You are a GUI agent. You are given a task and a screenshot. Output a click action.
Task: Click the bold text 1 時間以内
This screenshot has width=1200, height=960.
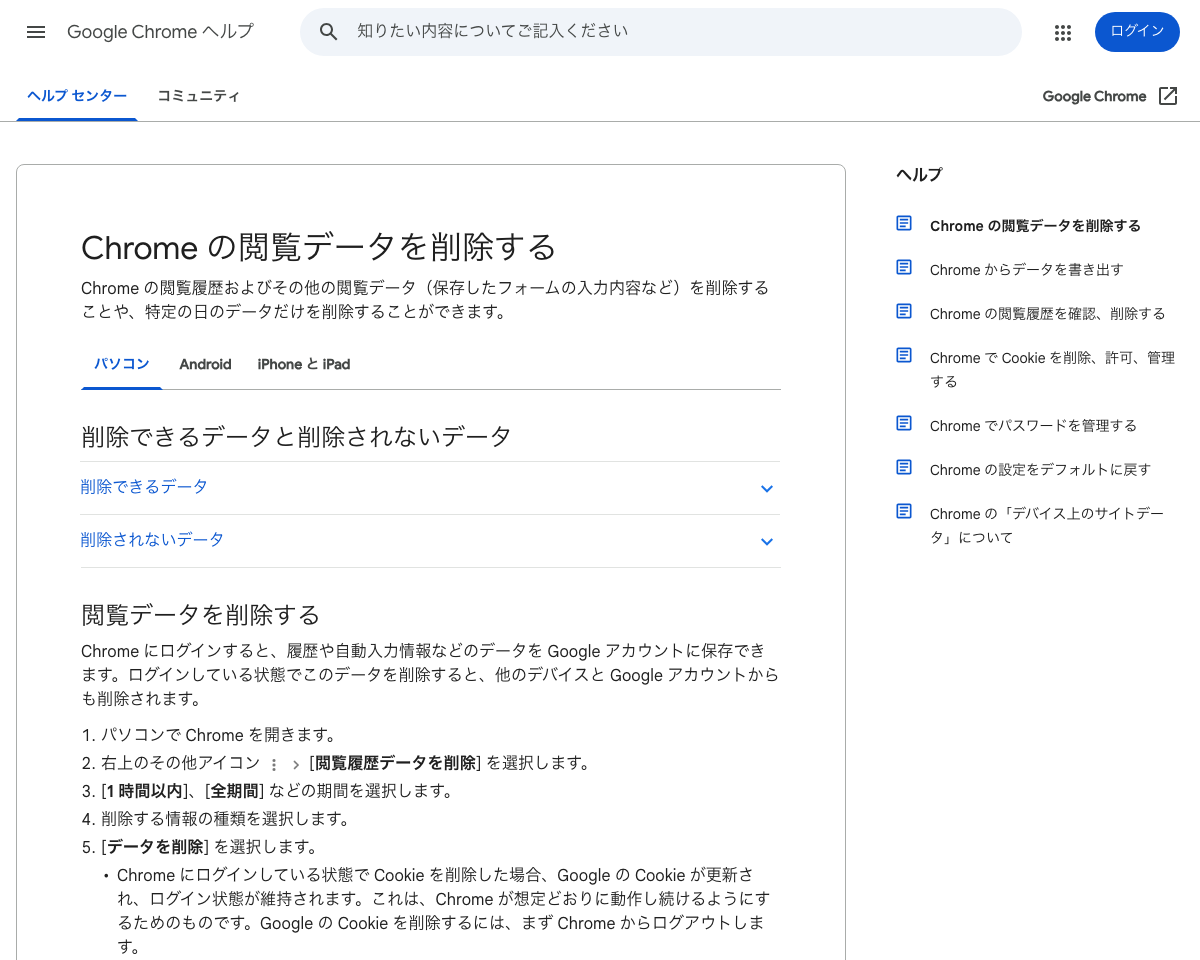point(145,791)
